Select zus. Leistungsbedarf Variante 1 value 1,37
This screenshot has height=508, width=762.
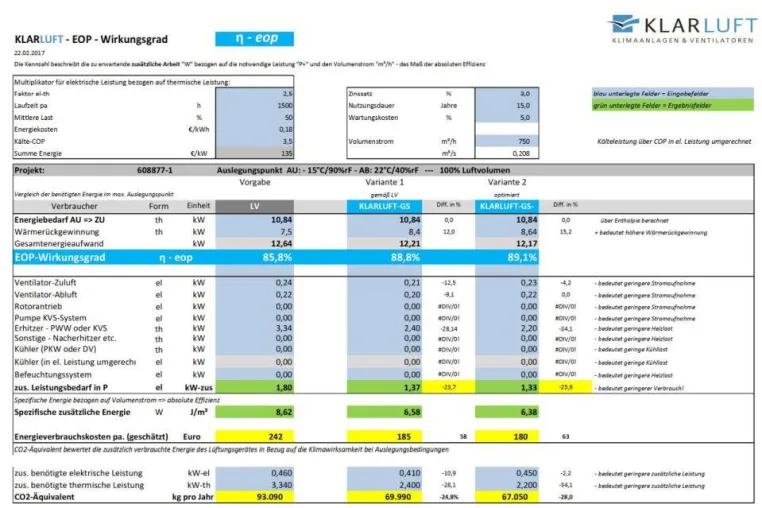coord(384,387)
